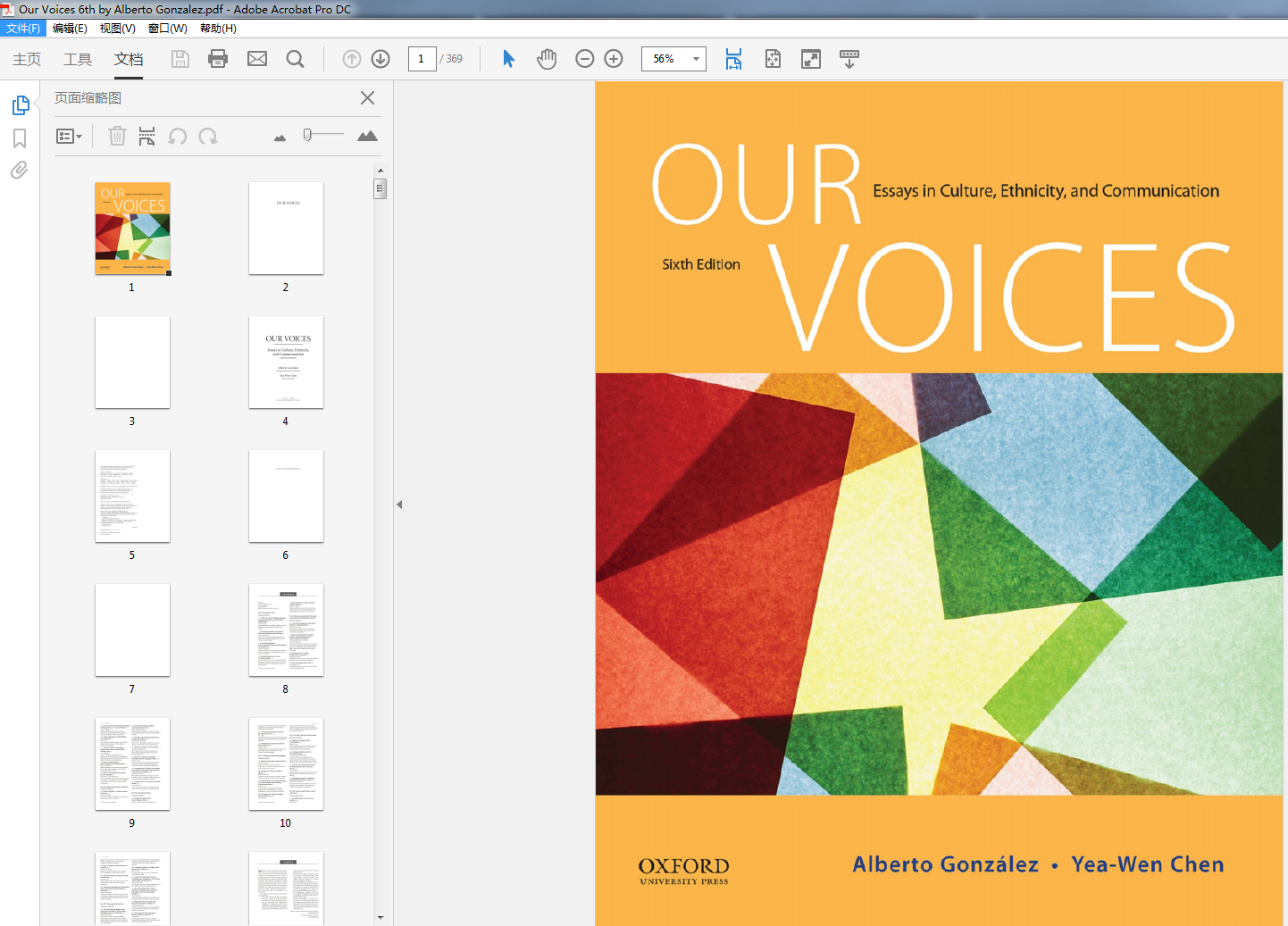Enlarge thumbnail size large mountain icon

coord(367,136)
